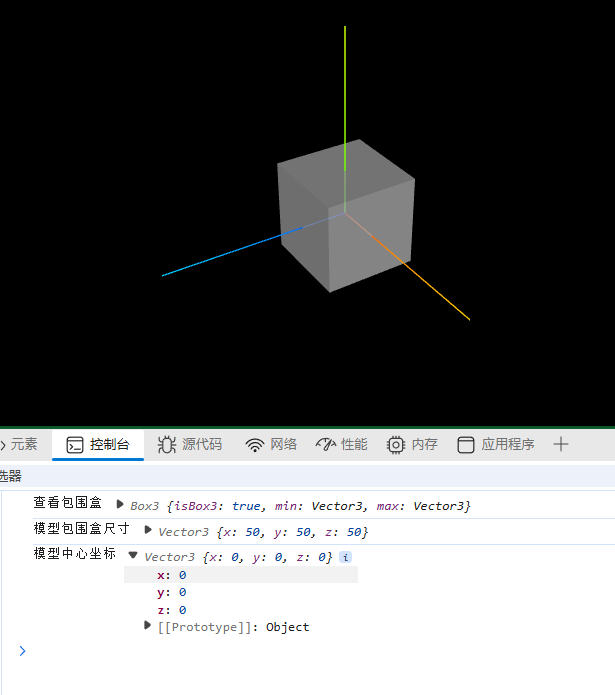The width and height of the screenshot is (615, 695).
Task: Select the z: 0 property row
Action: click(172, 610)
